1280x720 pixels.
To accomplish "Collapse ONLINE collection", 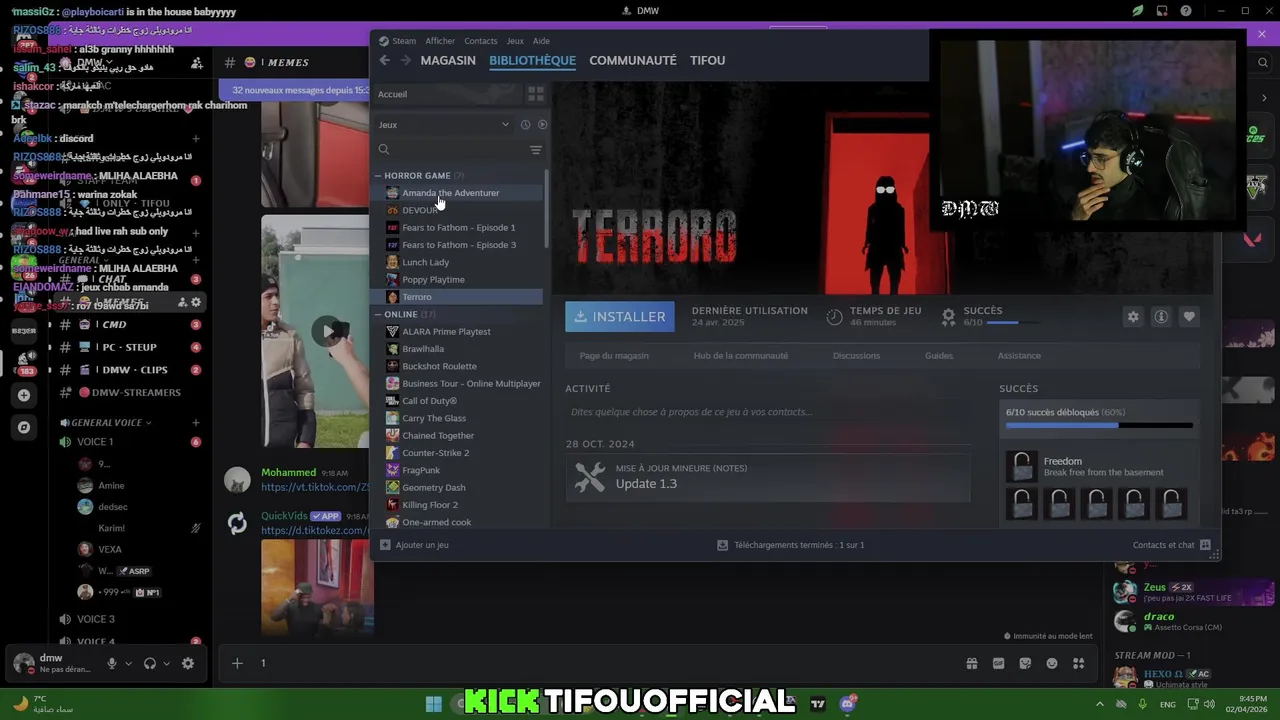I will pyautogui.click(x=378, y=315).
